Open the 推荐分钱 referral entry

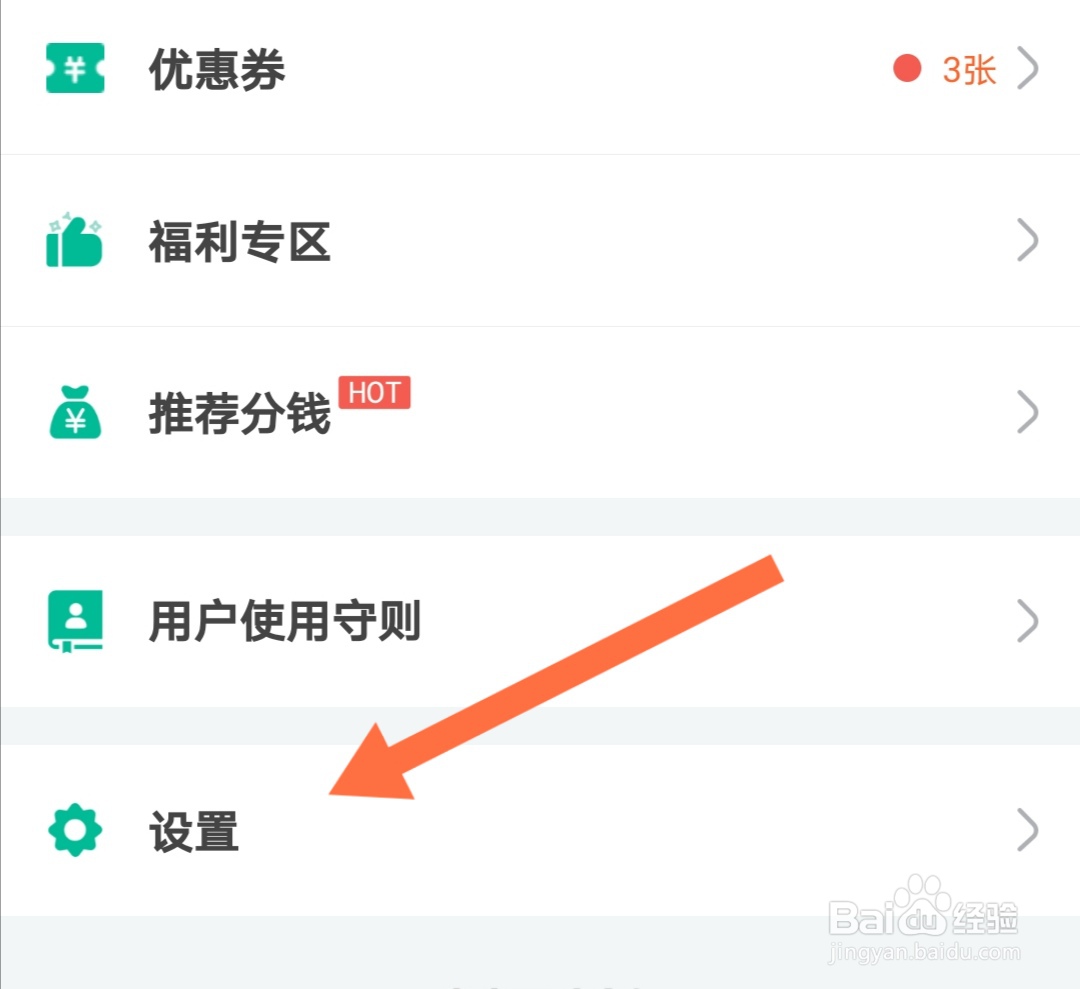click(540, 412)
